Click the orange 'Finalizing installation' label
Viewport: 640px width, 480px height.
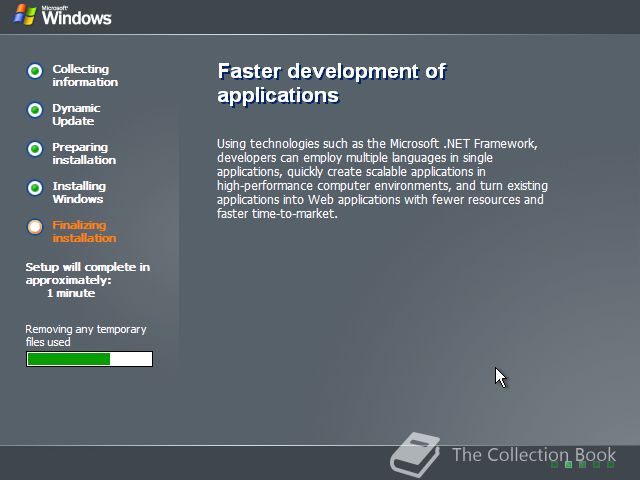coord(84,231)
